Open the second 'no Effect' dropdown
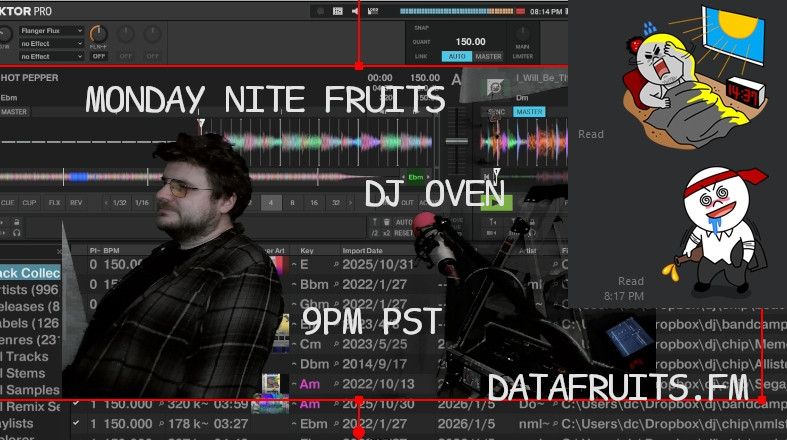The width and height of the screenshot is (787, 440). [51, 44]
